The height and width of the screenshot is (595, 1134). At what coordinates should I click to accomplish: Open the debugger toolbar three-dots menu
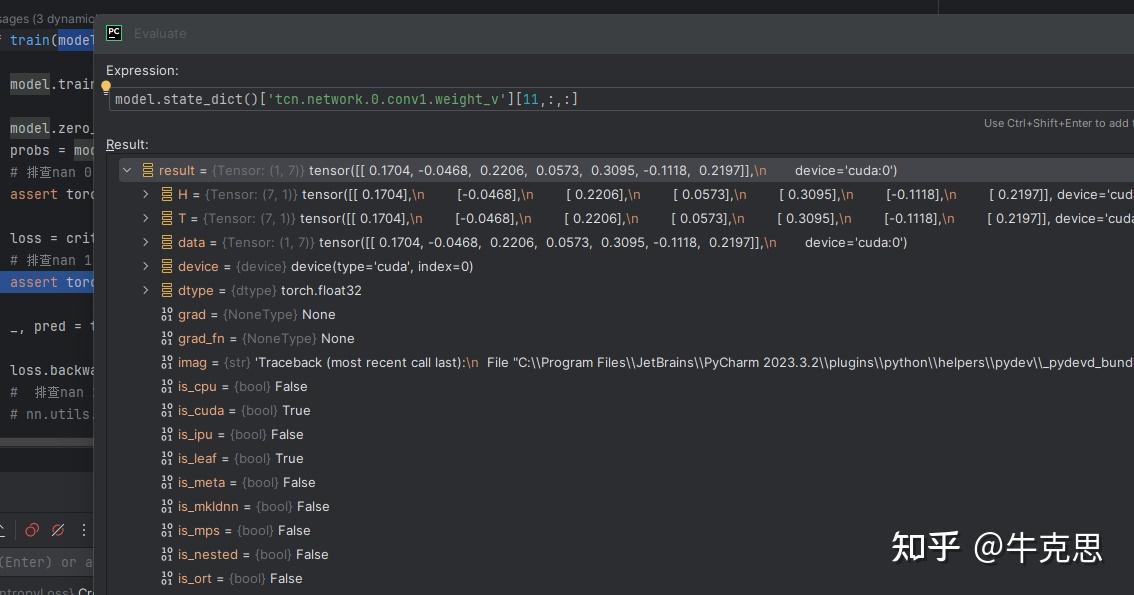tap(84, 530)
